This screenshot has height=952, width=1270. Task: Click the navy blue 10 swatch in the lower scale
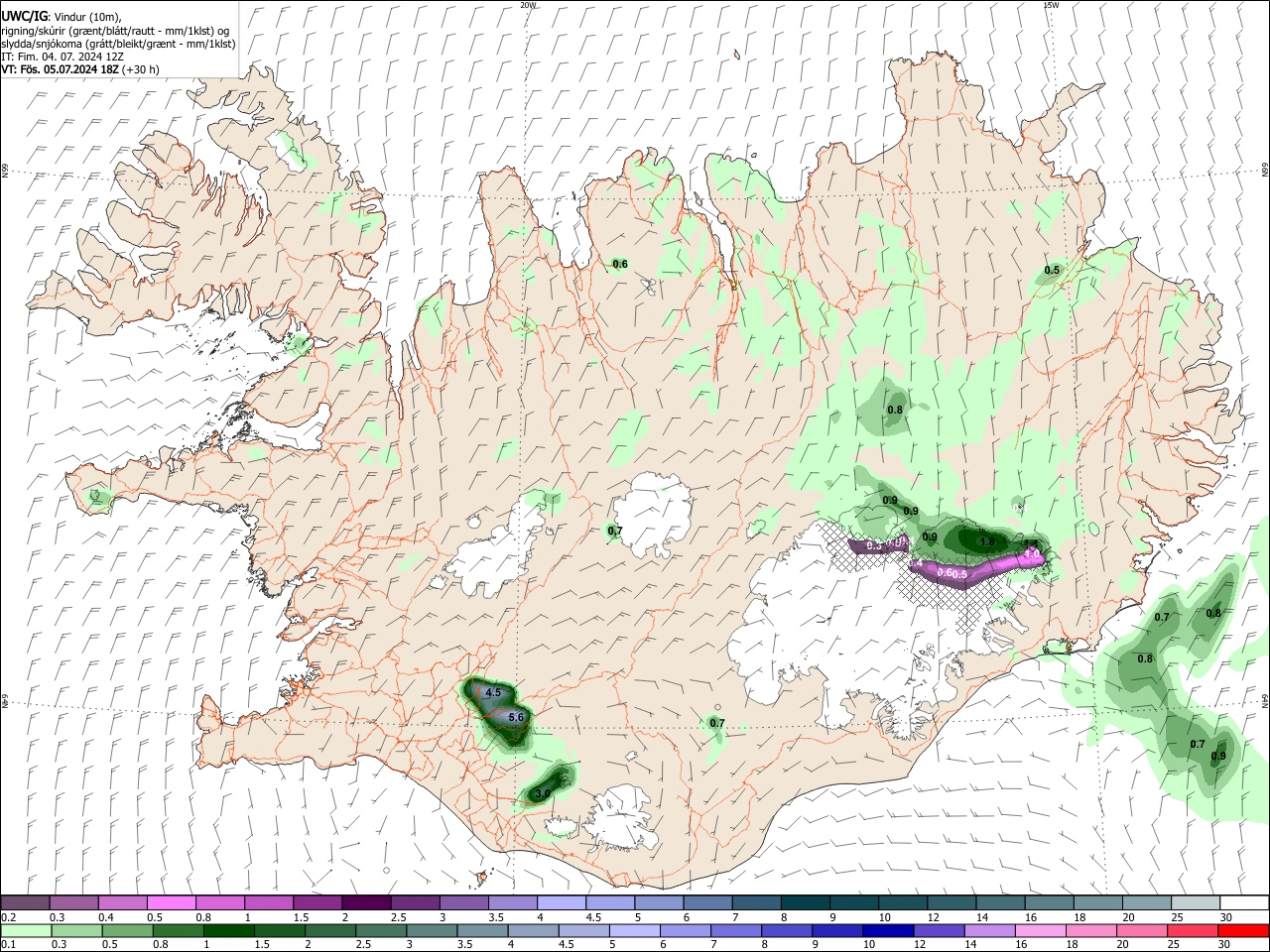tap(888, 930)
